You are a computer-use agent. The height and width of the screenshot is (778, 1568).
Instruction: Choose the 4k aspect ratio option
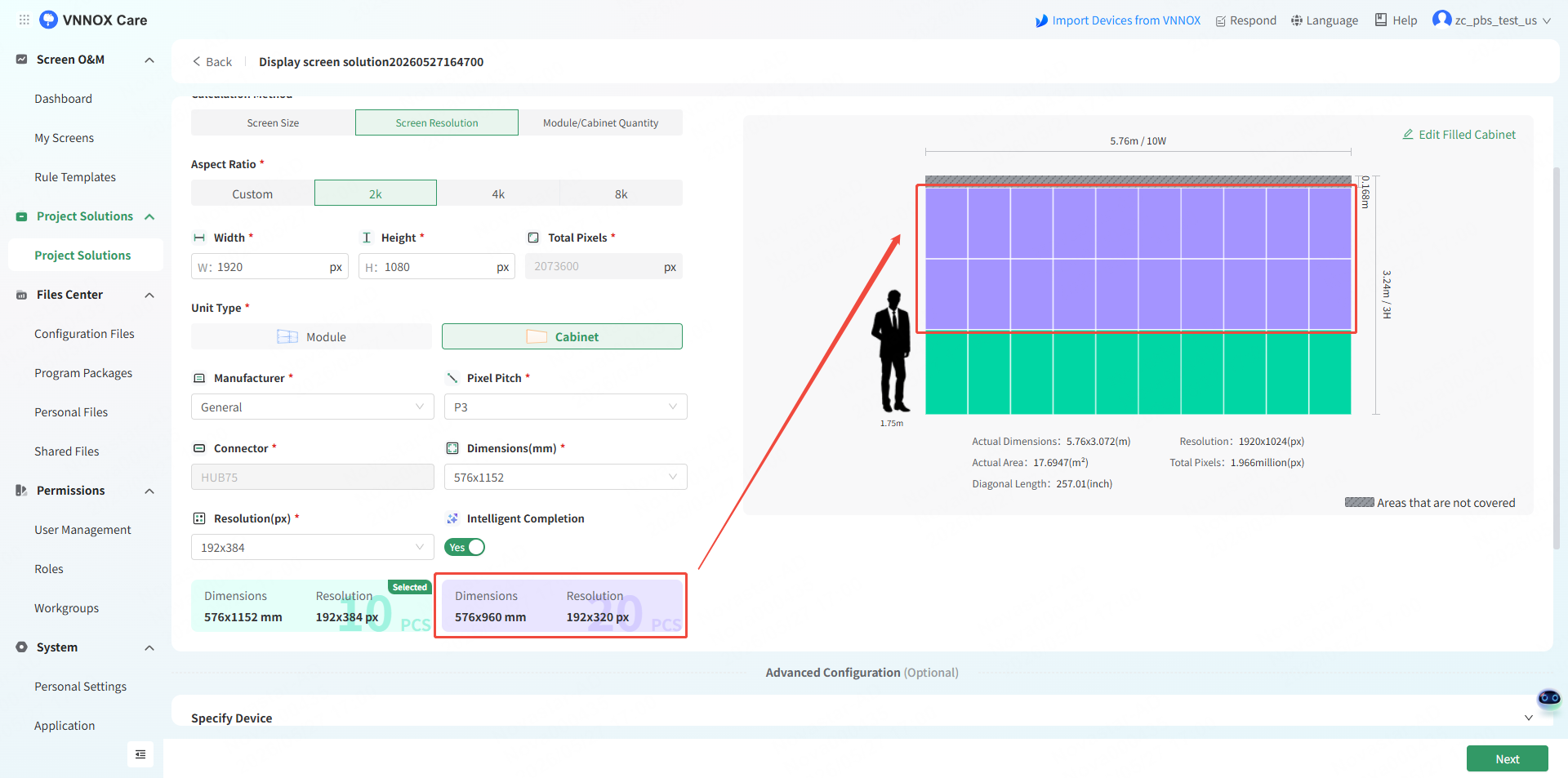pyautogui.click(x=498, y=193)
